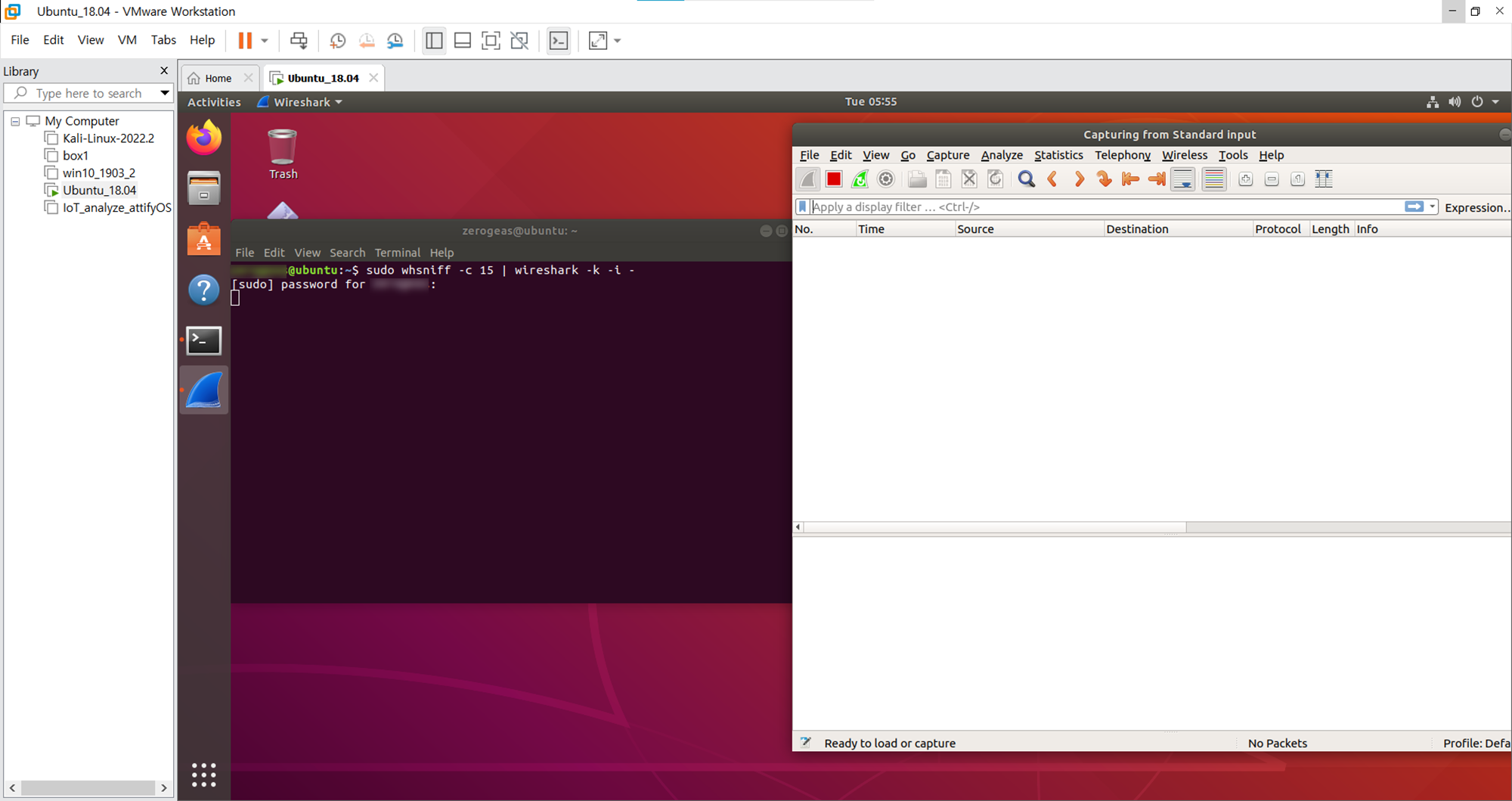Click the Source column header
This screenshot has width=1512, height=801.
(x=1029, y=229)
